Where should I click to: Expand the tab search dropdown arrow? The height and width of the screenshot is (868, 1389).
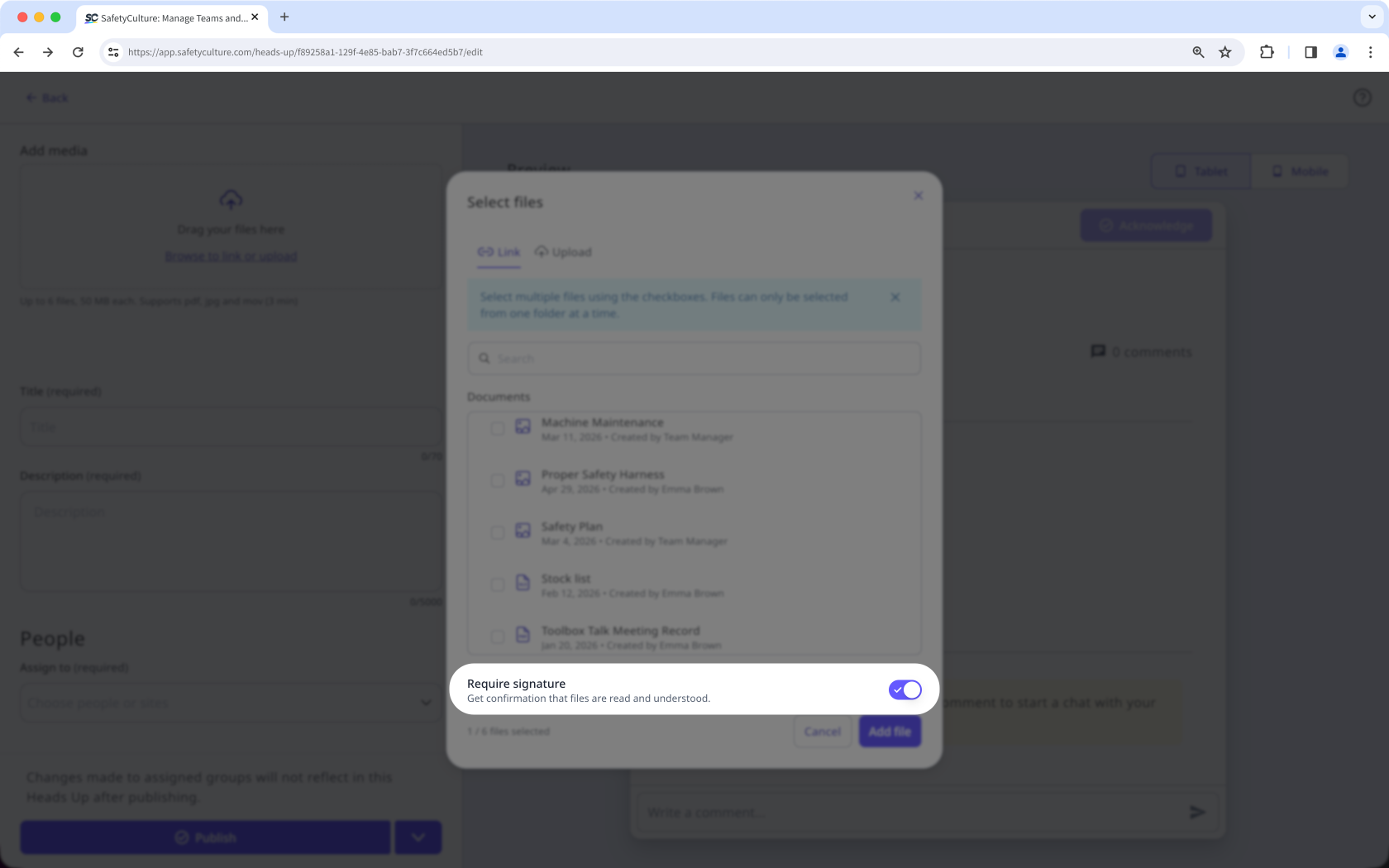tap(1372, 17)
